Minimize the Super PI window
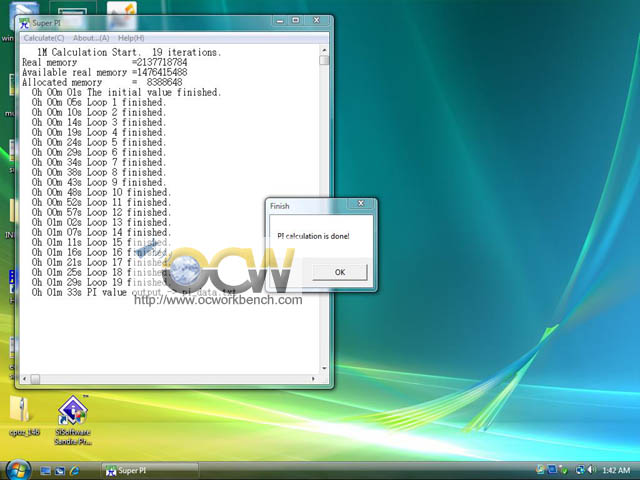640x480 pixels. pyautogui.click(x=280, y=20)
